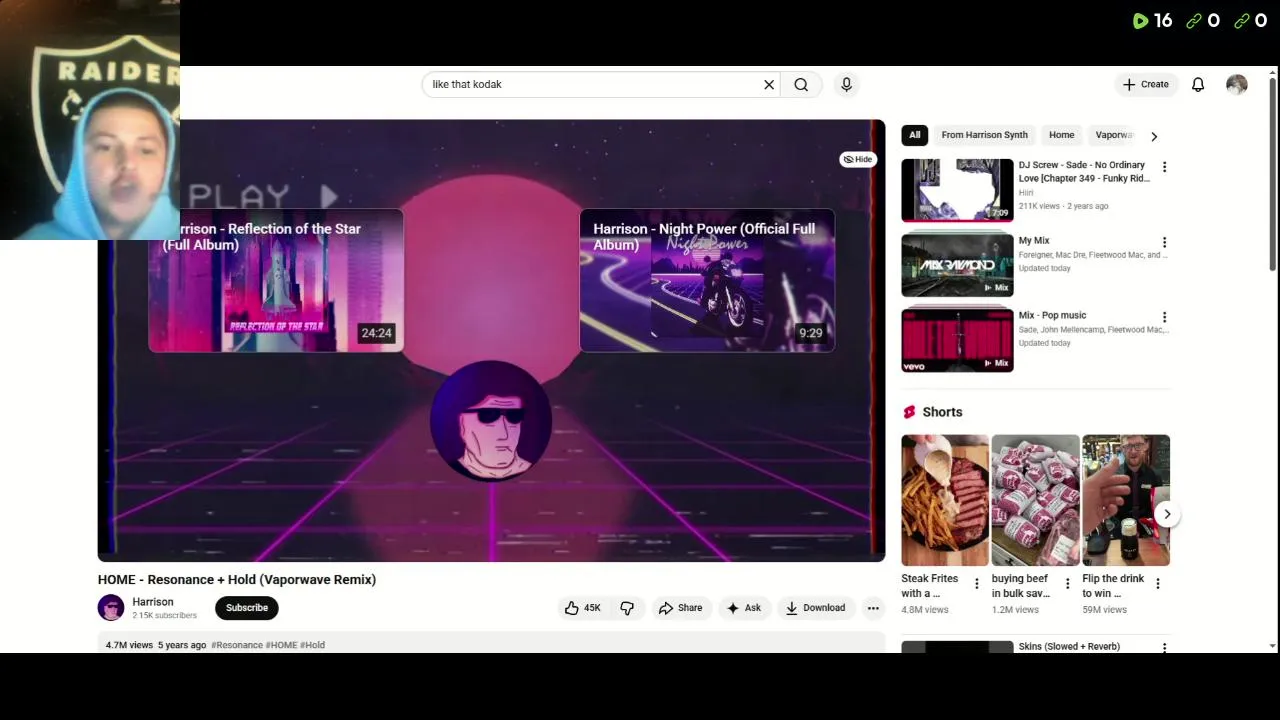Dislike the video with the thumbs down
The width and height of the screenshot is (1280, 720).
pos(627,608)
